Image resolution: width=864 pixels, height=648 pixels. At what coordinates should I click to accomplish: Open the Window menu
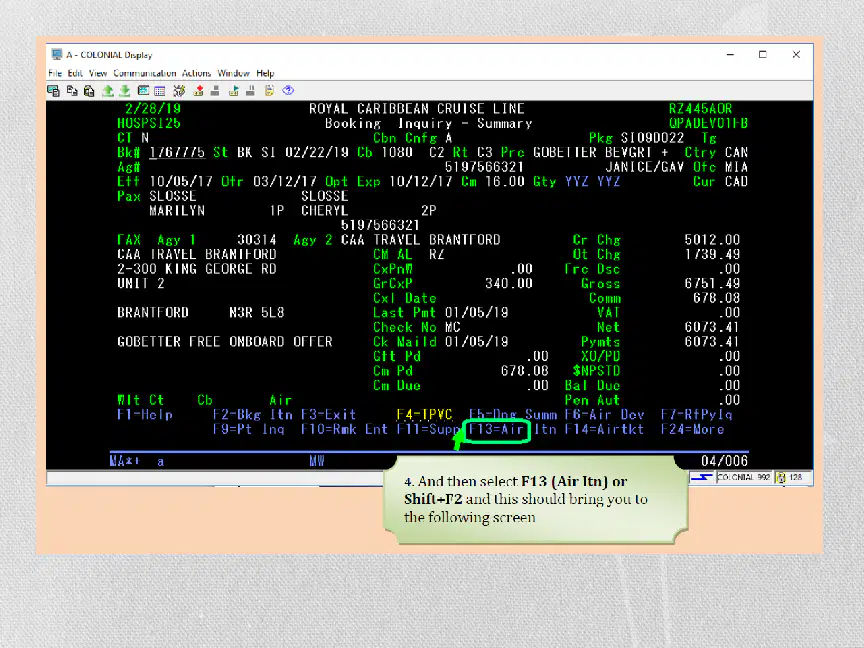(x=234, y=73)
